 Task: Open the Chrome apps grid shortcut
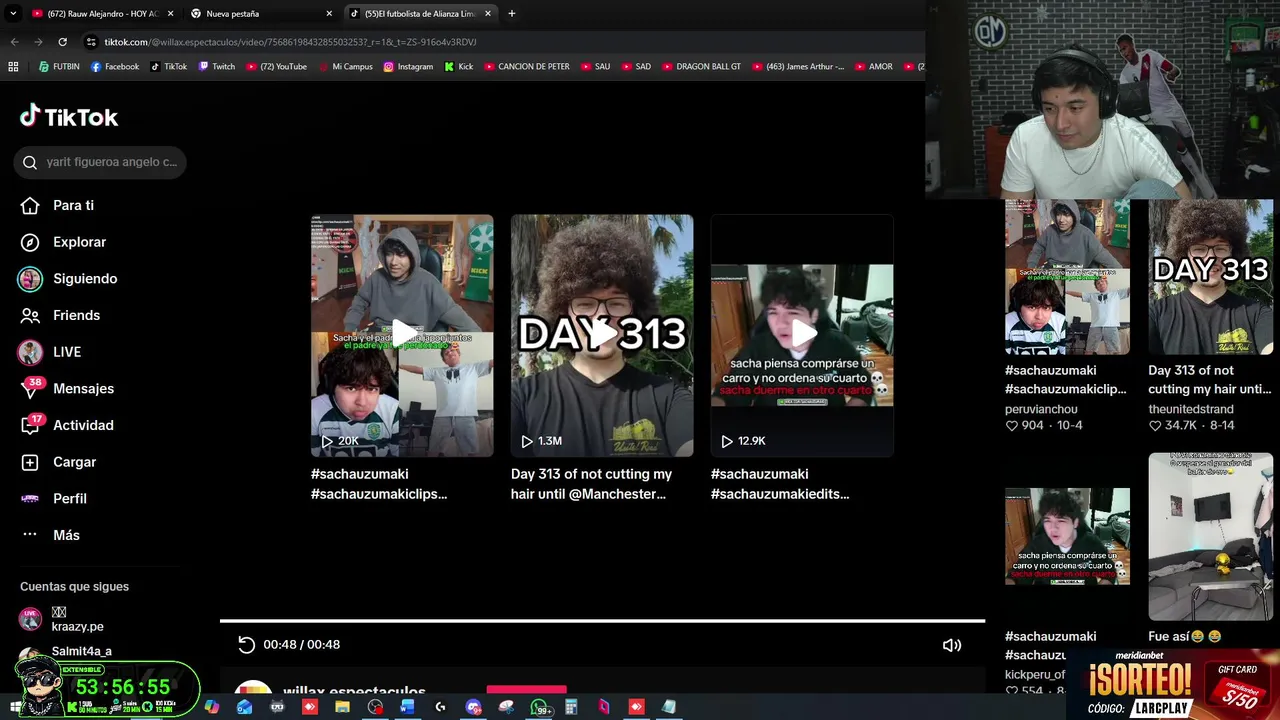tap(13, 67)
